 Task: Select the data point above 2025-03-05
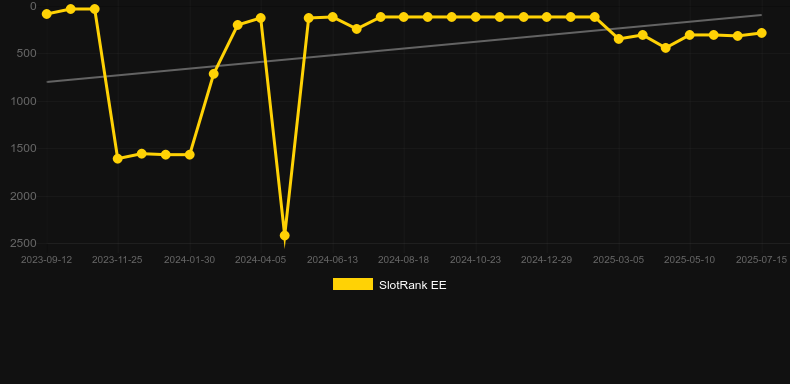[619, 38]
